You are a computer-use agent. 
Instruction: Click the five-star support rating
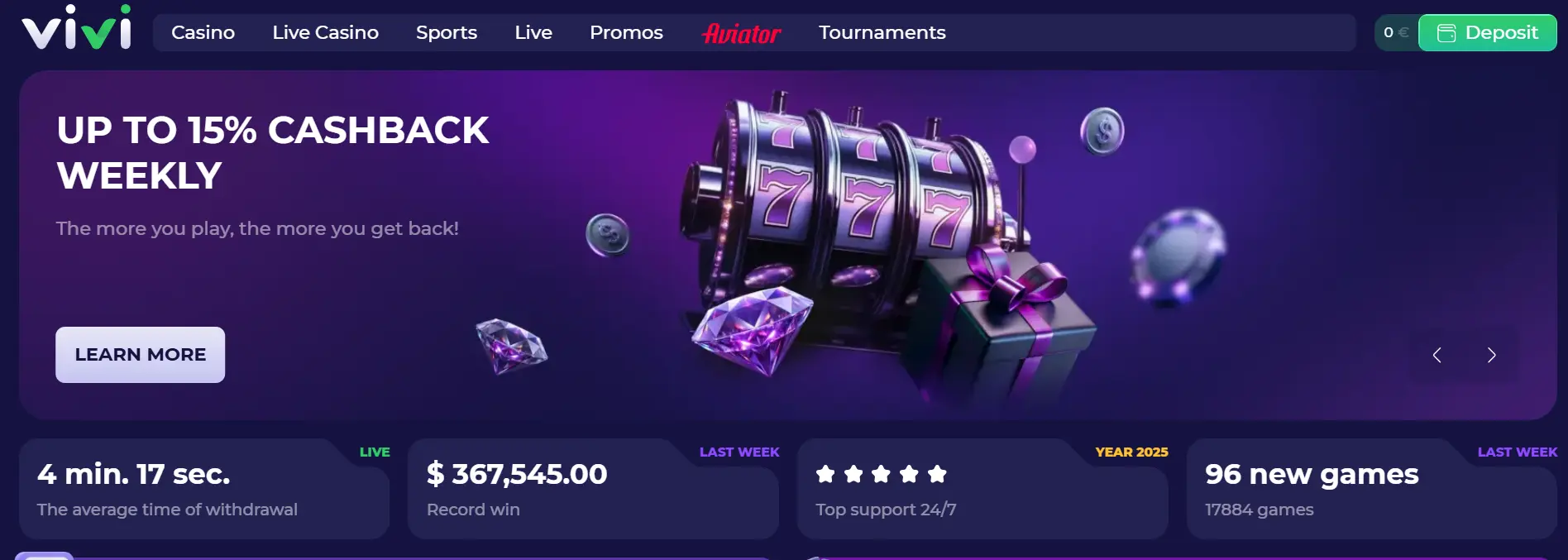click(881, 474)
